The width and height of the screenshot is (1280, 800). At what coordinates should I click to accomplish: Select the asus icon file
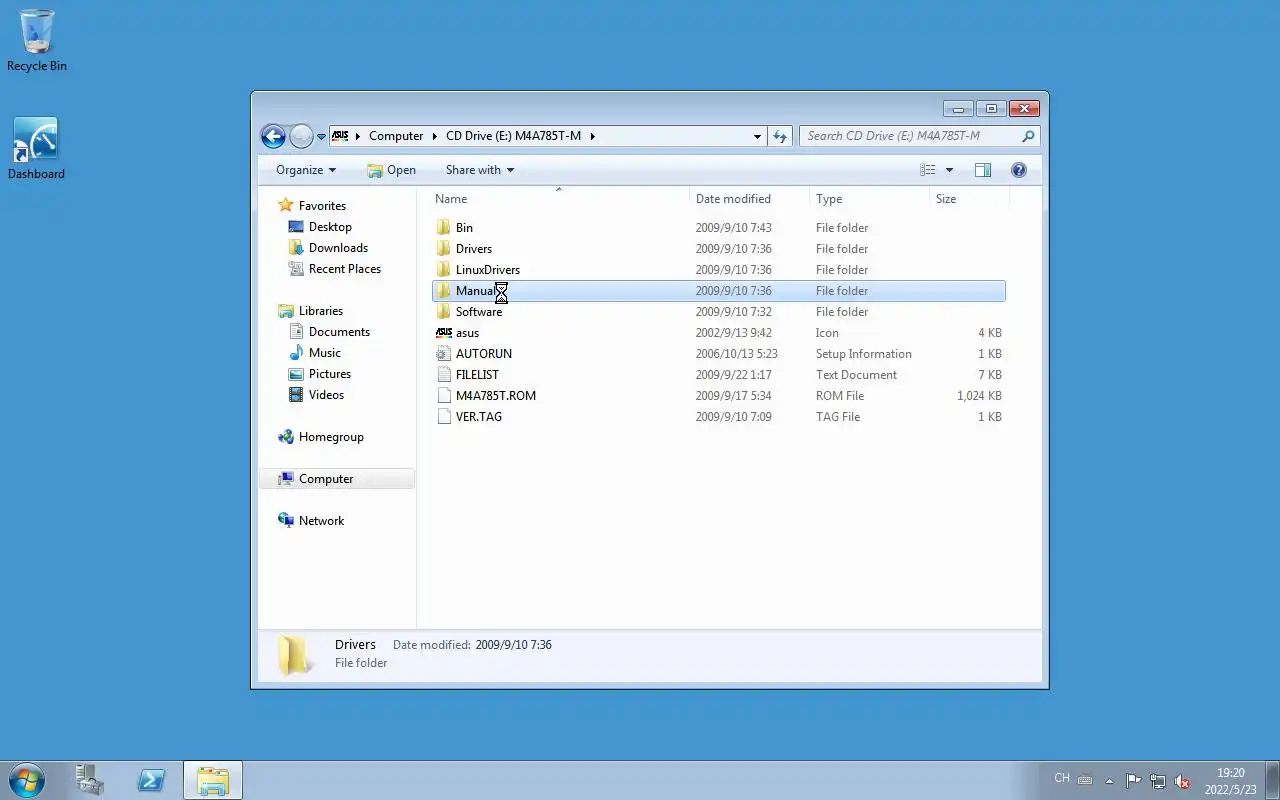point(444,333)
